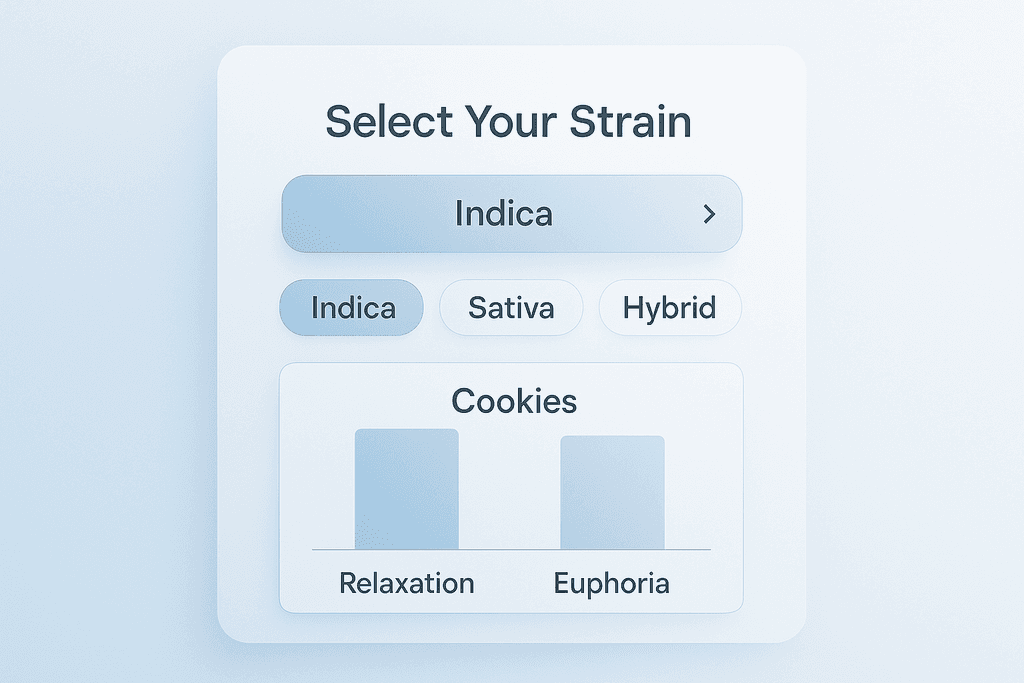
Task: Click the chart baseline between the bars
Action: click(x=510, y=549)
